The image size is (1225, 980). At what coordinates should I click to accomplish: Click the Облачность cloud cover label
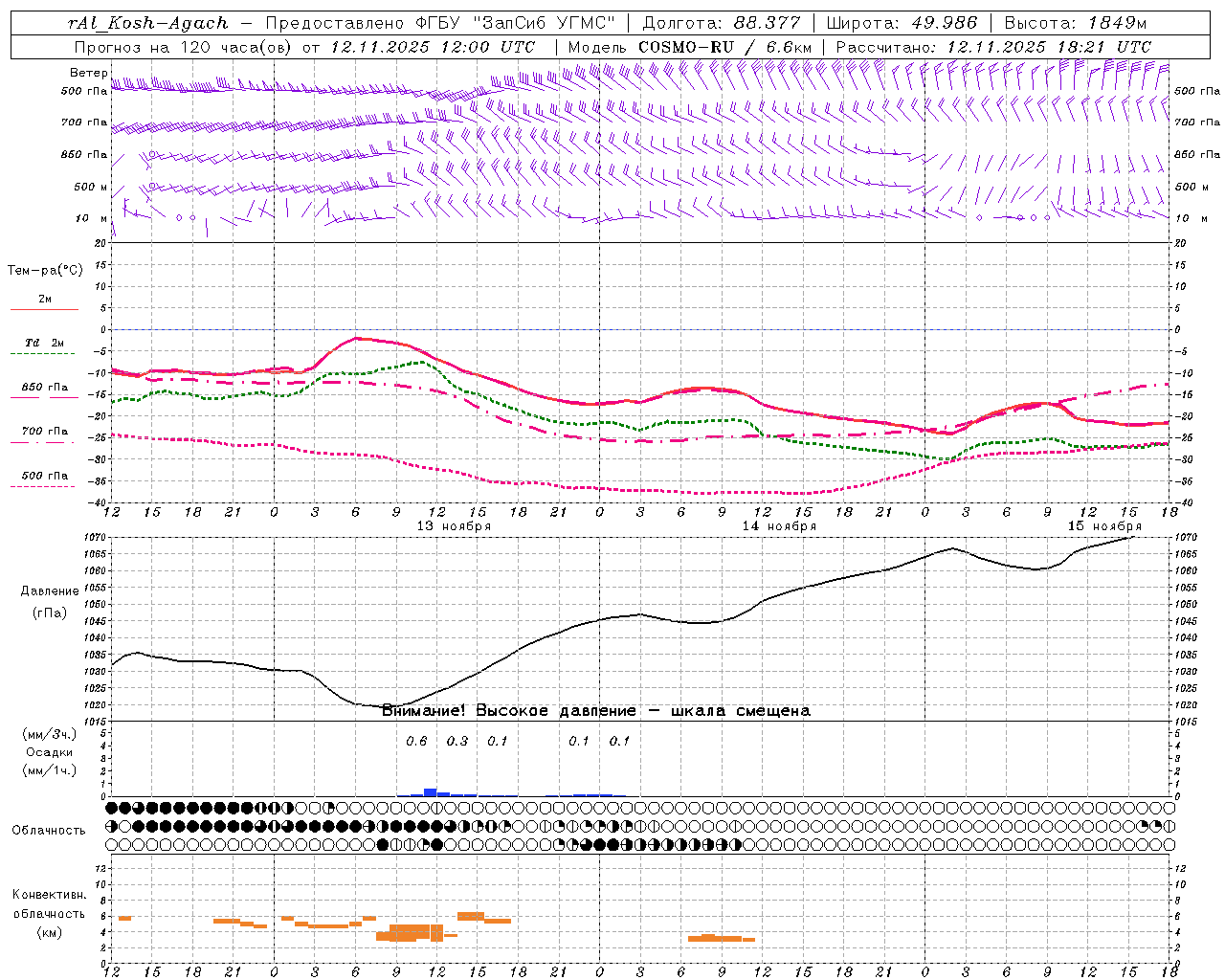[x=49, y=830]
